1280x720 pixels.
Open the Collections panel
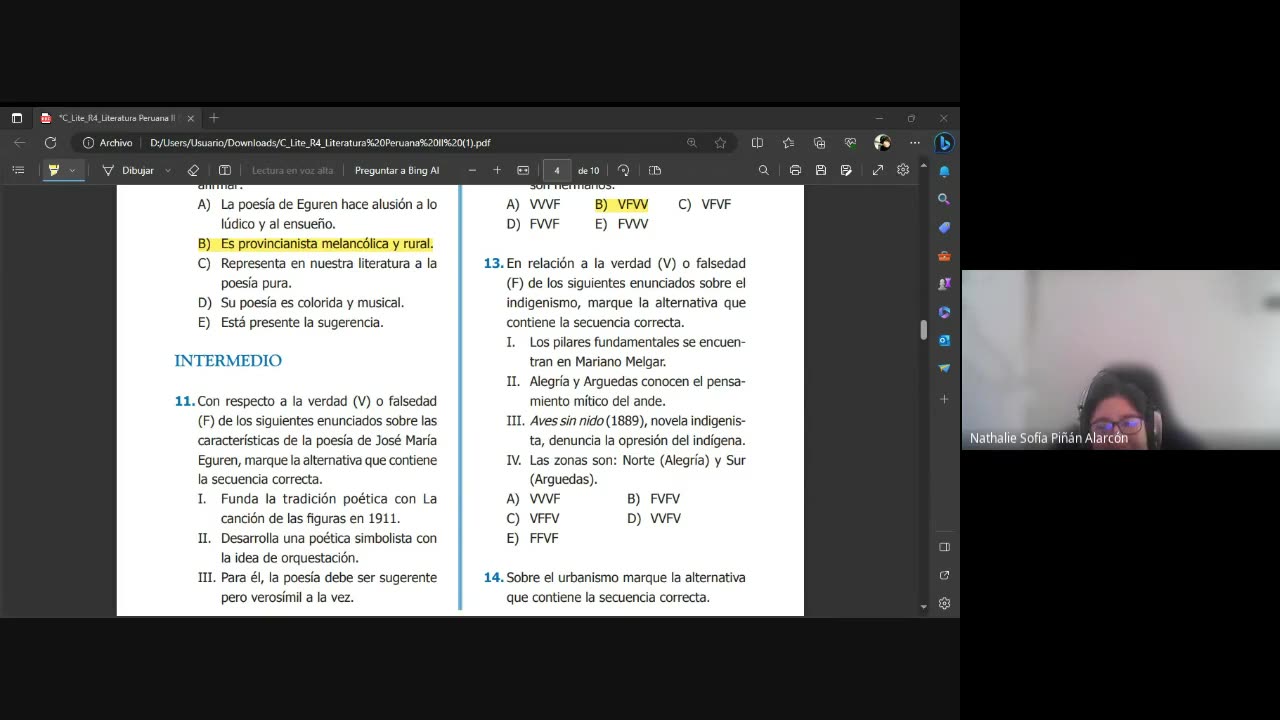pos(819,143)
